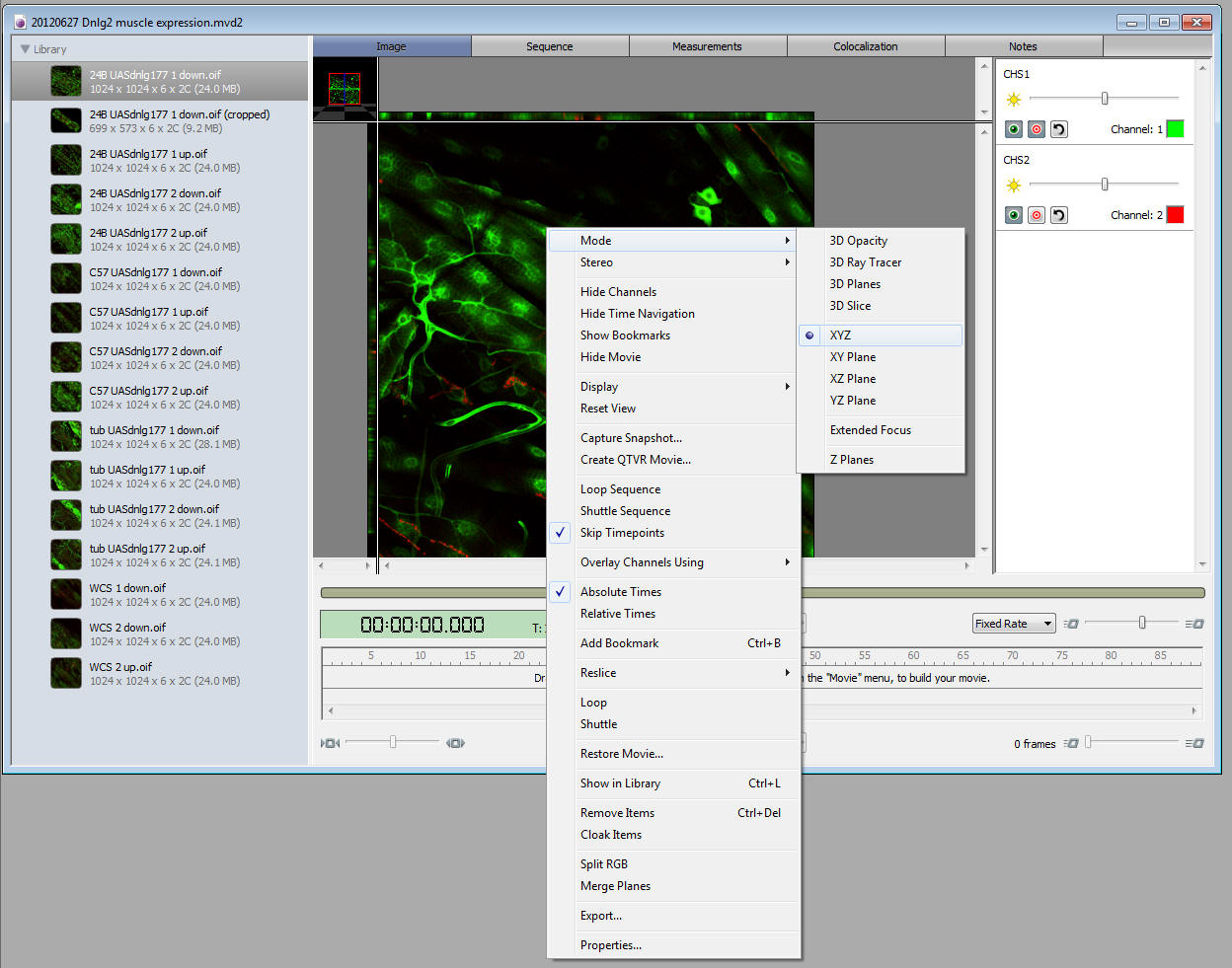The image size is (1232, 968).
Task: Click the timeline zoom-out icon at bottom left
Action: click(331, 743)
